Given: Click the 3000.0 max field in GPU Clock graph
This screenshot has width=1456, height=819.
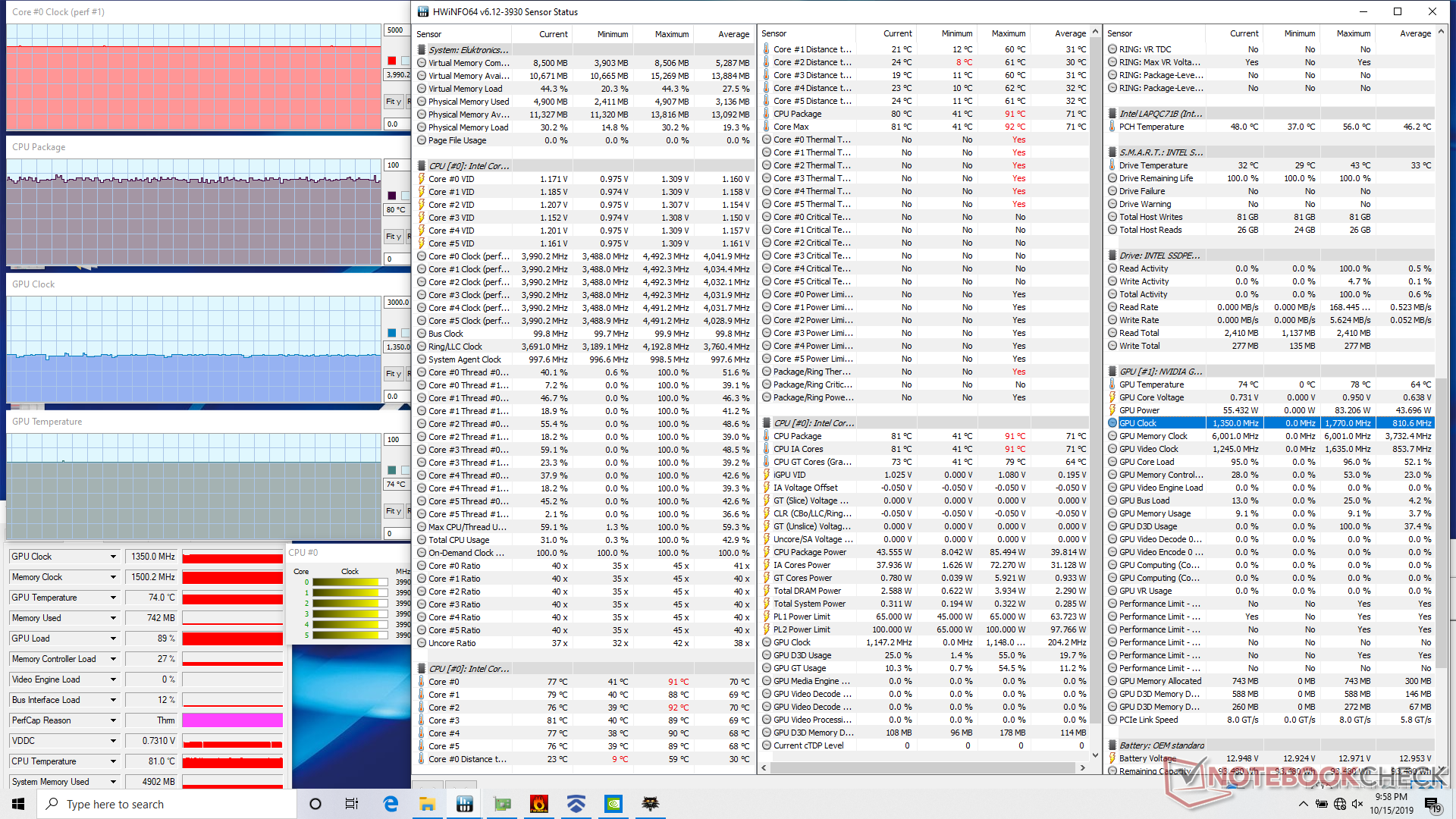Looking at the screenshot, I should click(397, 303).
